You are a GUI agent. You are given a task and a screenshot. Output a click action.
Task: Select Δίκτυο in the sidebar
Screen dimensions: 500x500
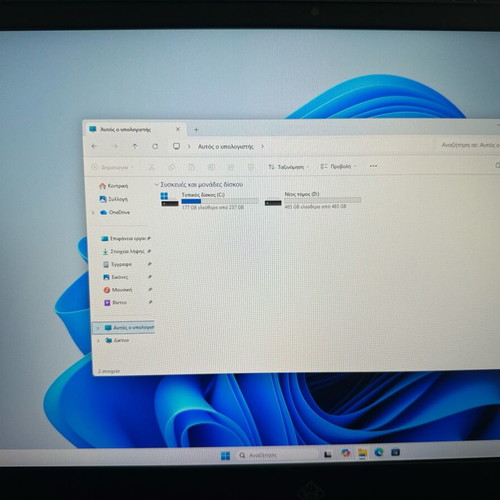point(117,340)
